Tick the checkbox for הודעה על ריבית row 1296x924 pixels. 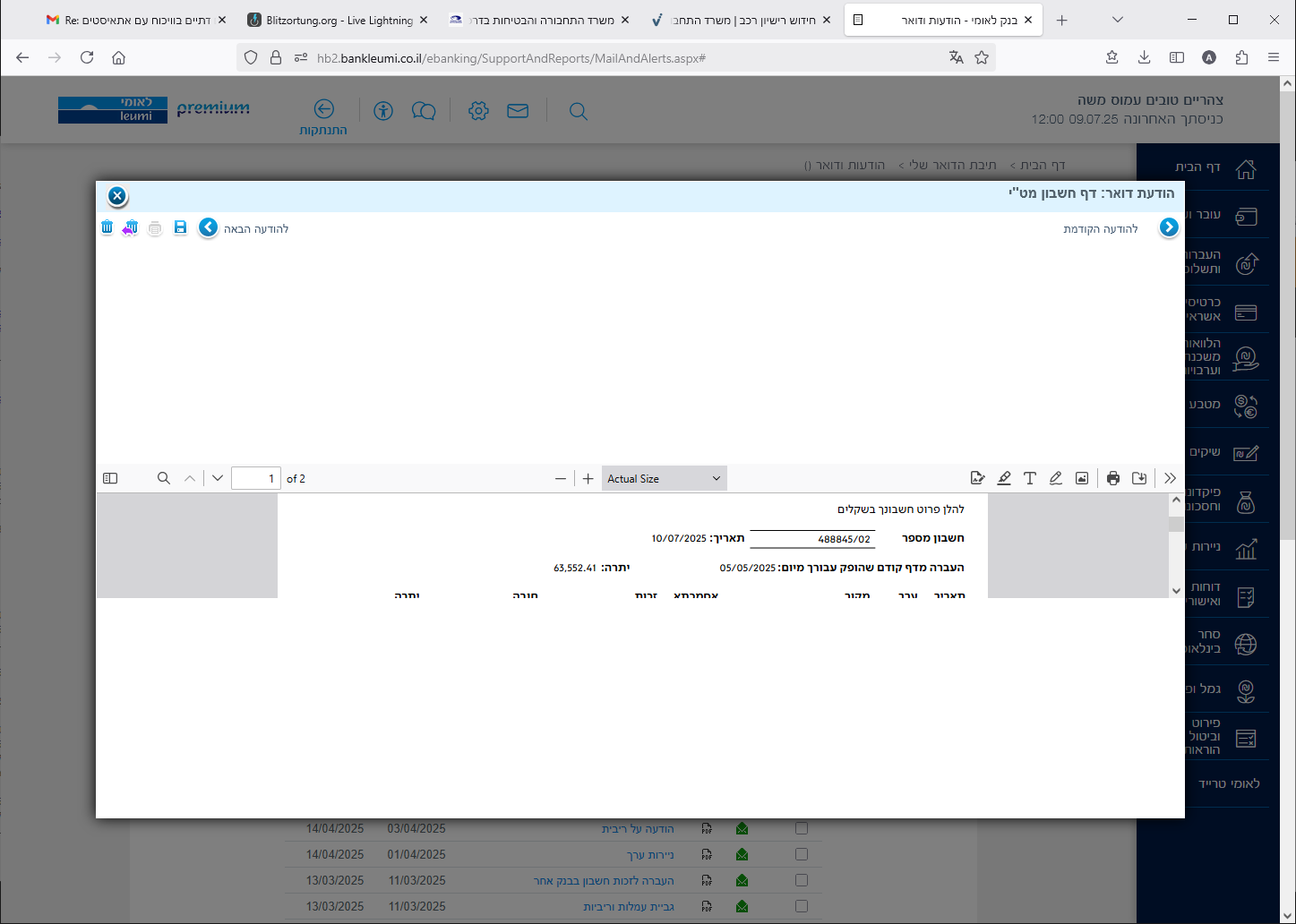pyautogui.click(x=802, y=828)
